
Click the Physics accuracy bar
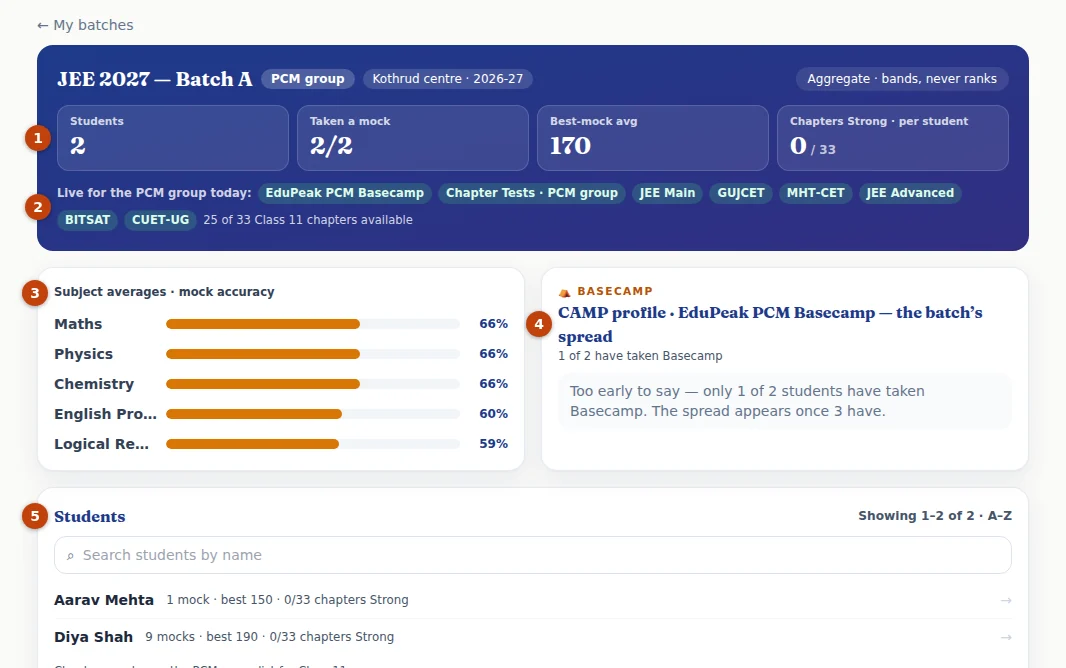[313, 354]
